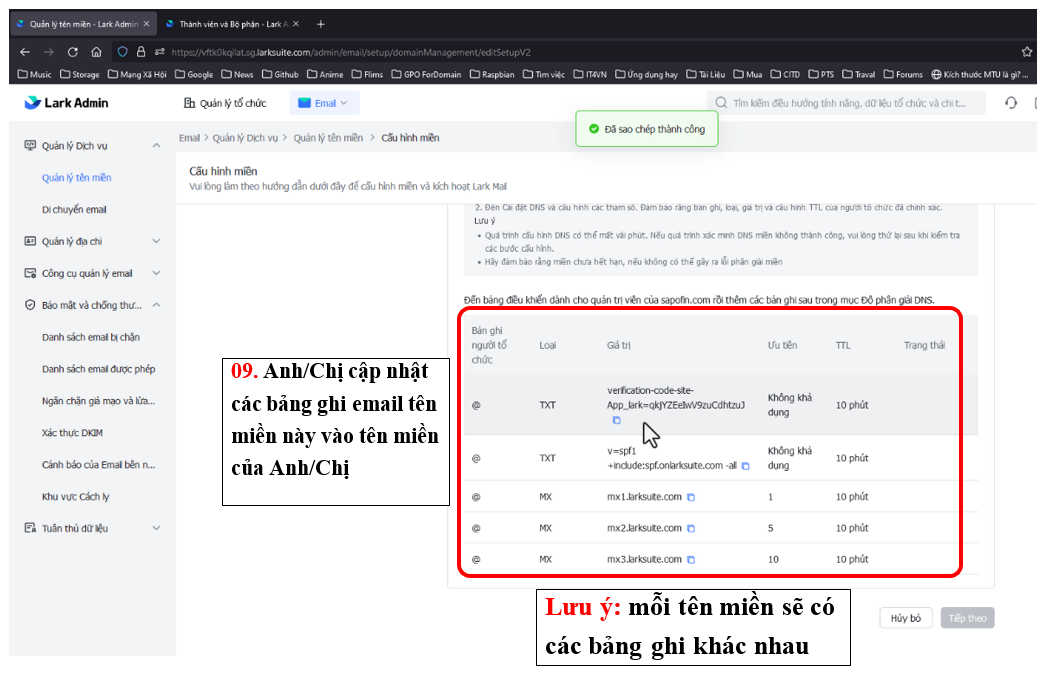
Task: Click mx1.larksuite.com value text
Action: click(x=644, y=497)
